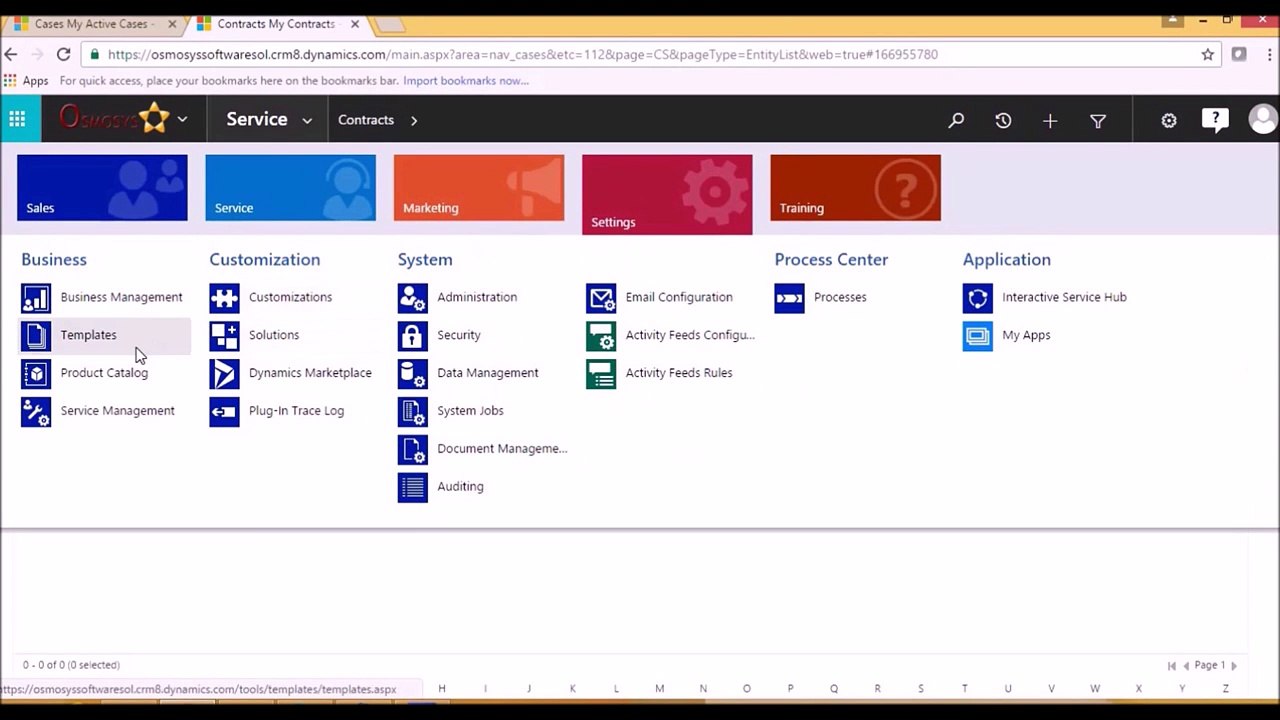The image size is (1280, 720).
Task: Open the Document Management icon
Action: 413,450
